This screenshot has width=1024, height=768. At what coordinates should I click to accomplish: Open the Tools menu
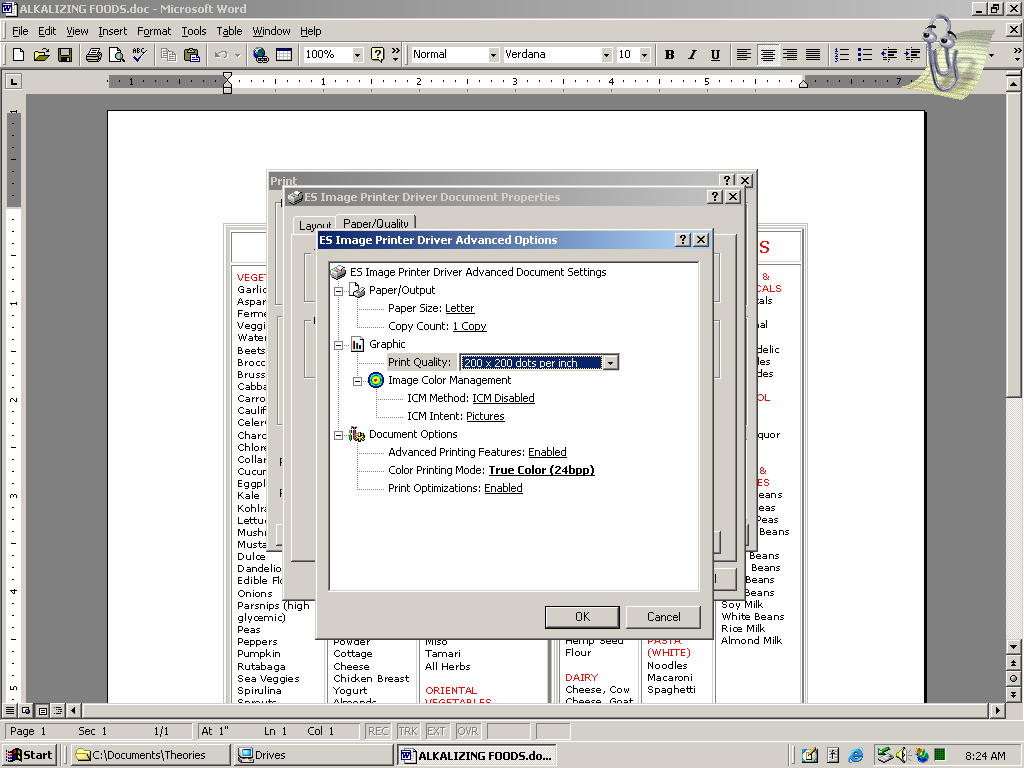coord(193,31)
